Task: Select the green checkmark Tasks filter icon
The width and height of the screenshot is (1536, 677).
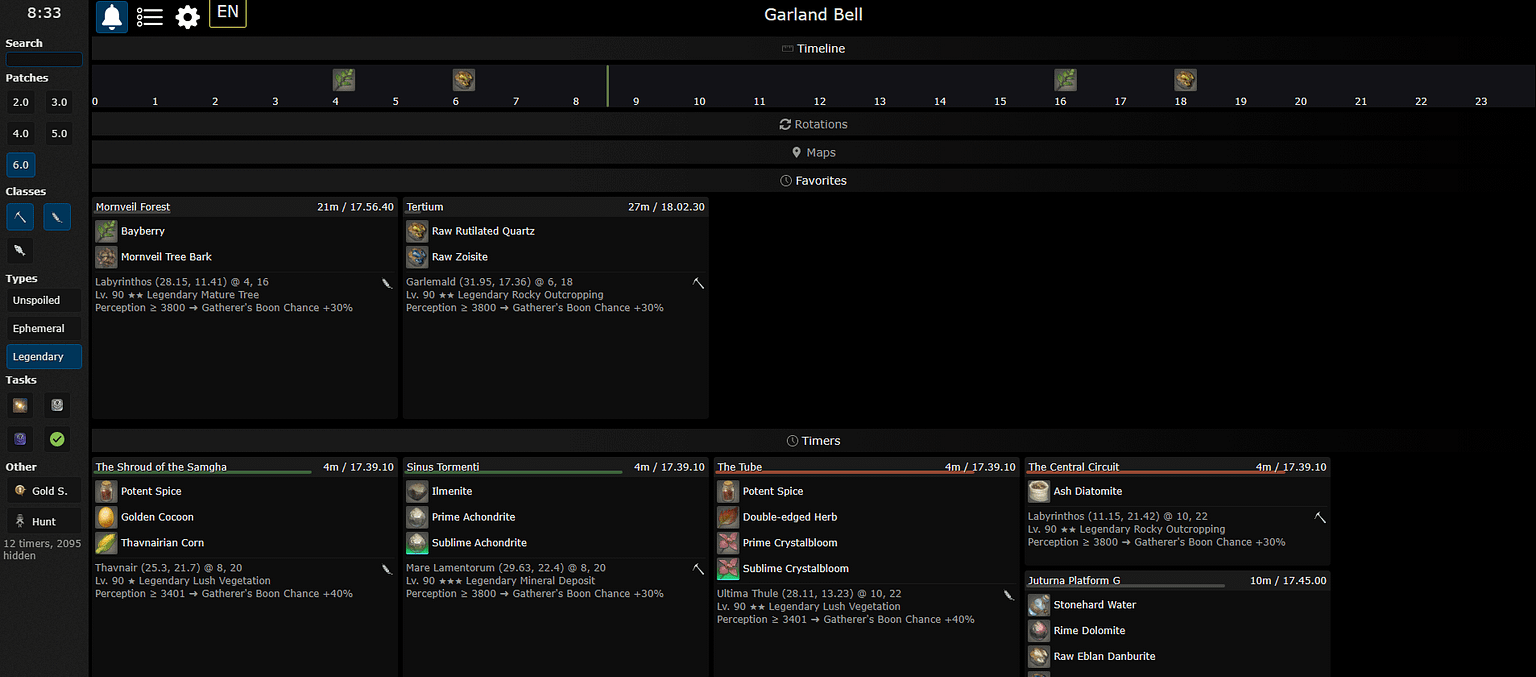Action: [x=57, y=438]
